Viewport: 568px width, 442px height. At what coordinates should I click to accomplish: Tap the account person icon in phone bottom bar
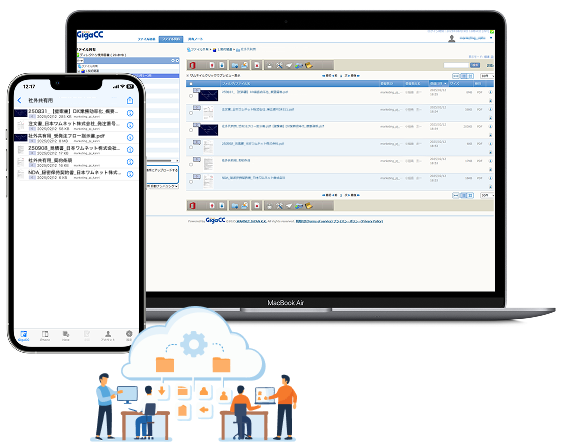[108, 335]
